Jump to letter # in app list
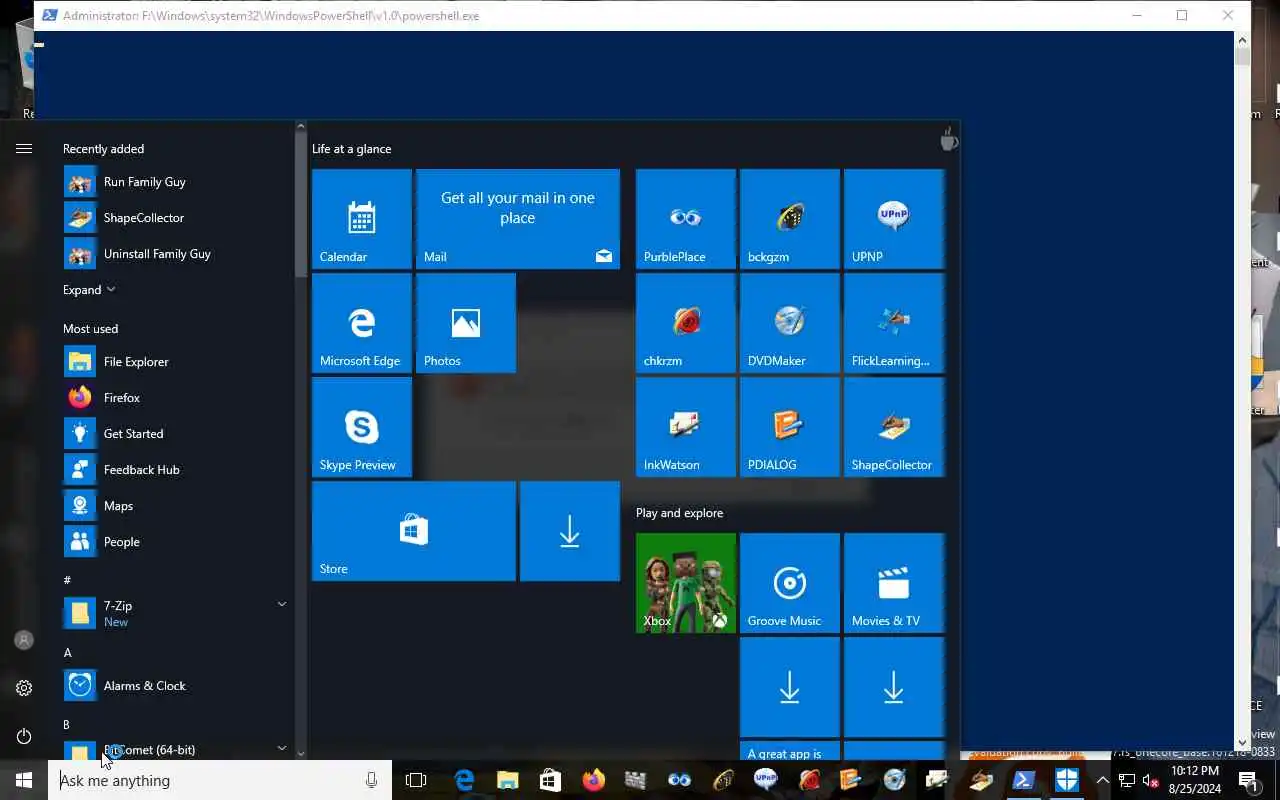This screenshot has width=1280, height=800. tap(67, 580)
